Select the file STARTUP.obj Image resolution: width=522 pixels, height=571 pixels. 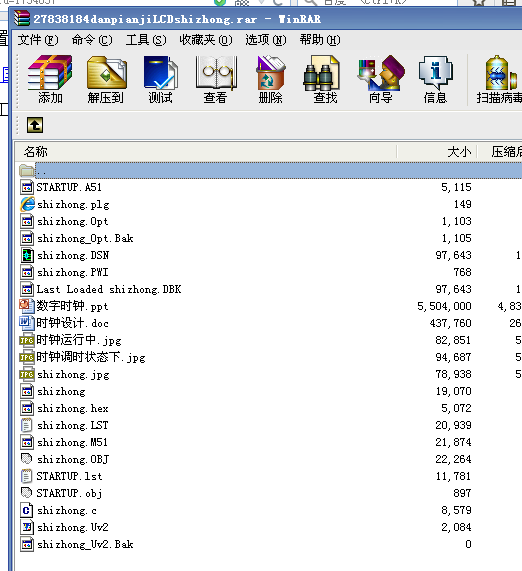click(69, 493)
